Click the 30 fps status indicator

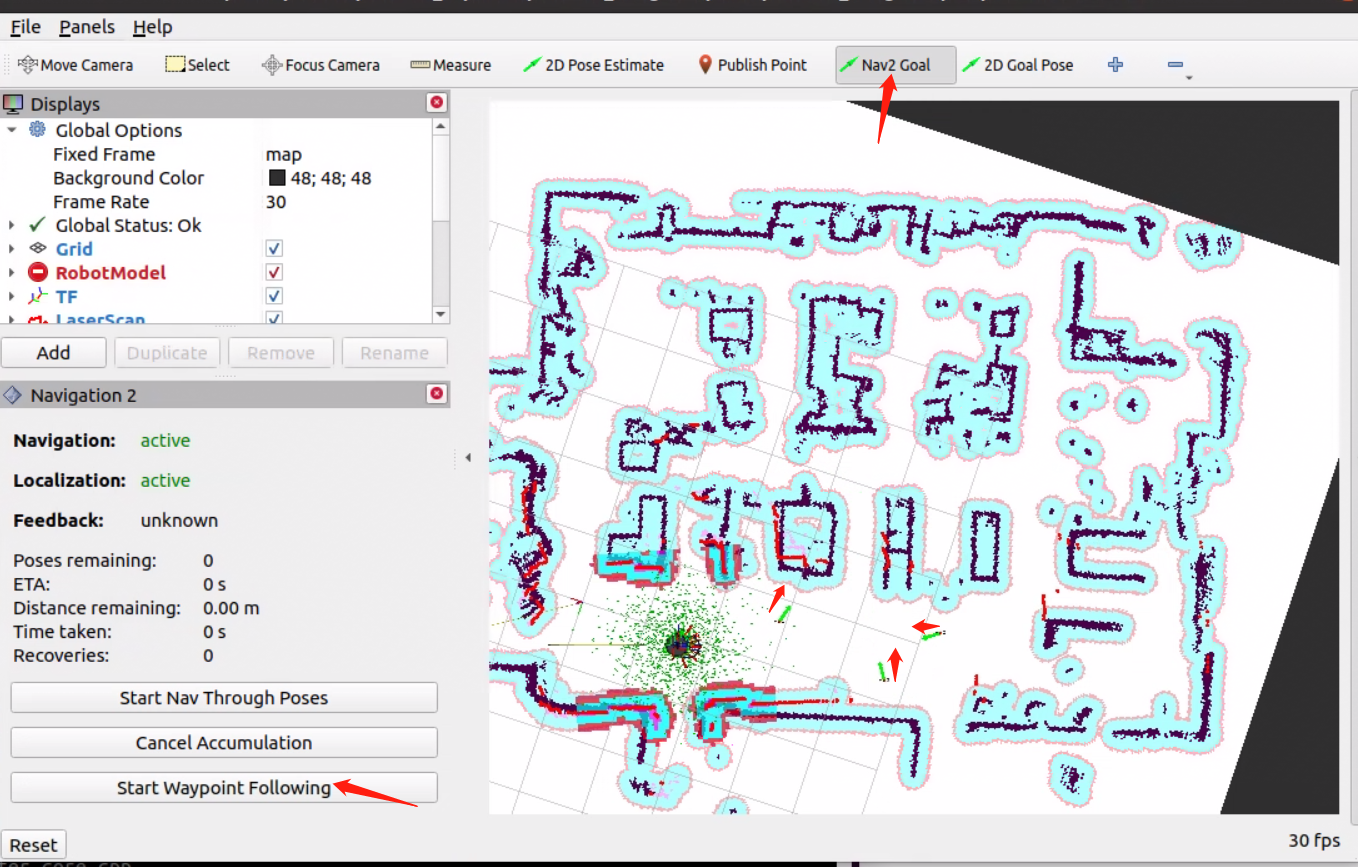pyautogui.click(x=1314, y=840)
